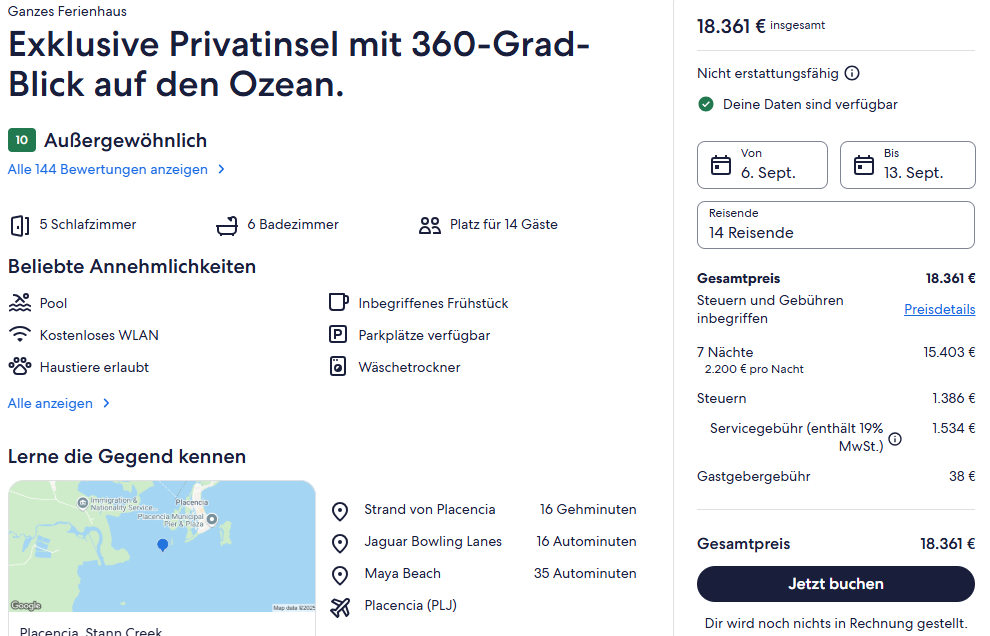The height and width of the screenshot is (636, 990).
Task: Click the Servicegebühr info icon
Action: click(895, 438)
